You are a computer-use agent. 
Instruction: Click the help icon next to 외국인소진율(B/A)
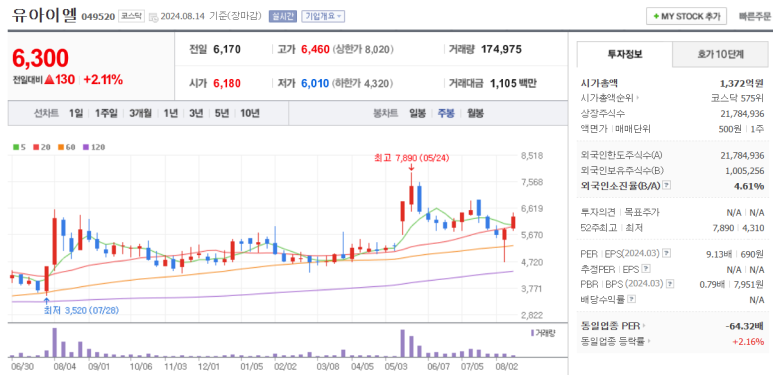[x=667, y=185]
